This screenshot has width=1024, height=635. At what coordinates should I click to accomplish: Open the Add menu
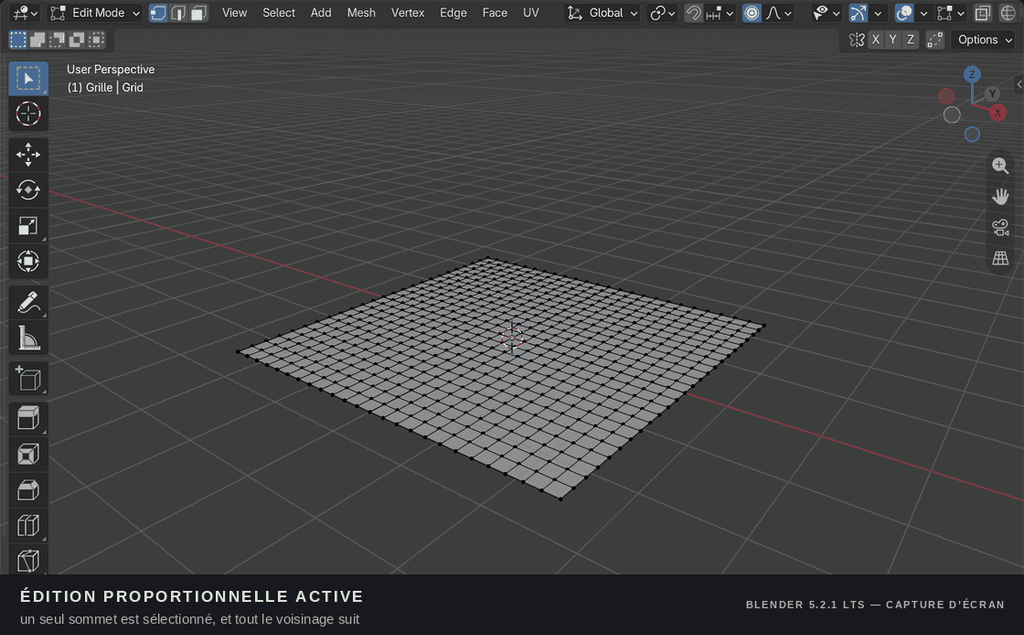click(321, 13)
